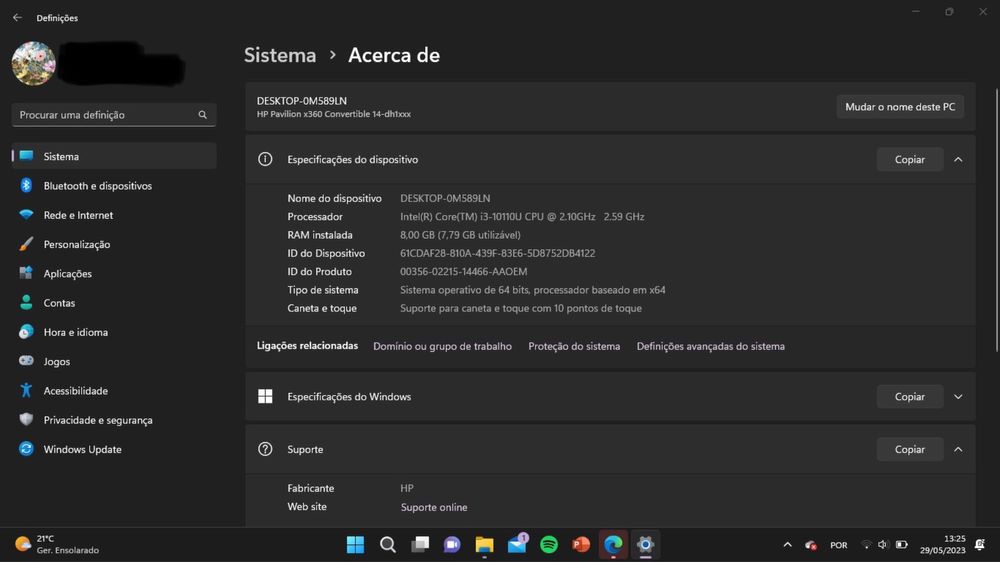
Task: Click the battery icon in the system tray
Action: [901, 545]
